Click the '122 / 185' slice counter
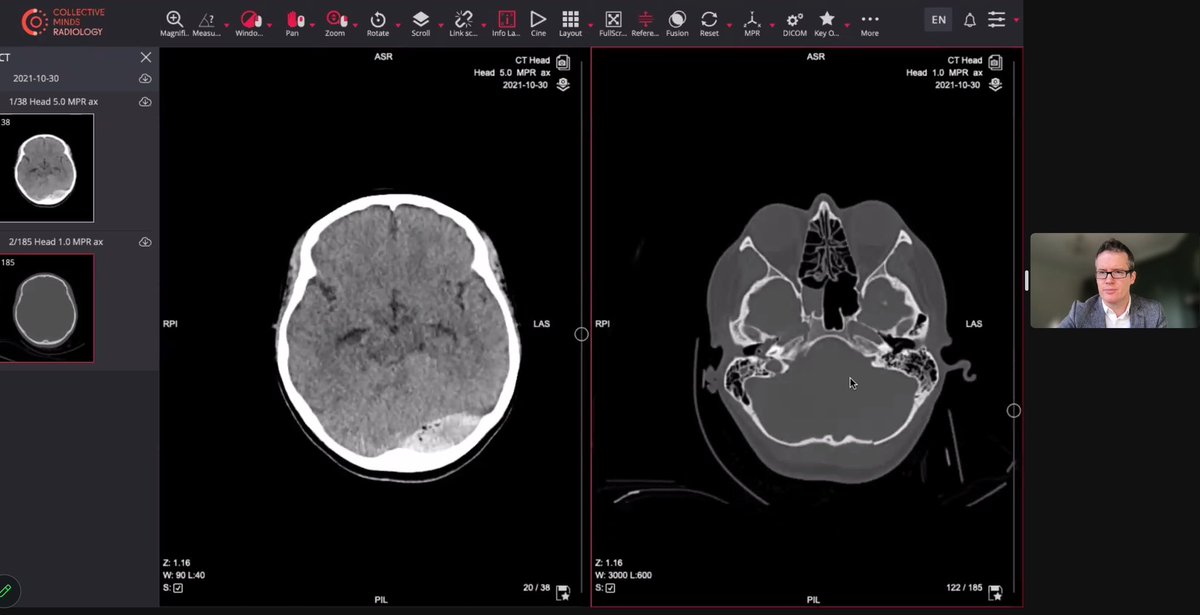 [965, 587]
